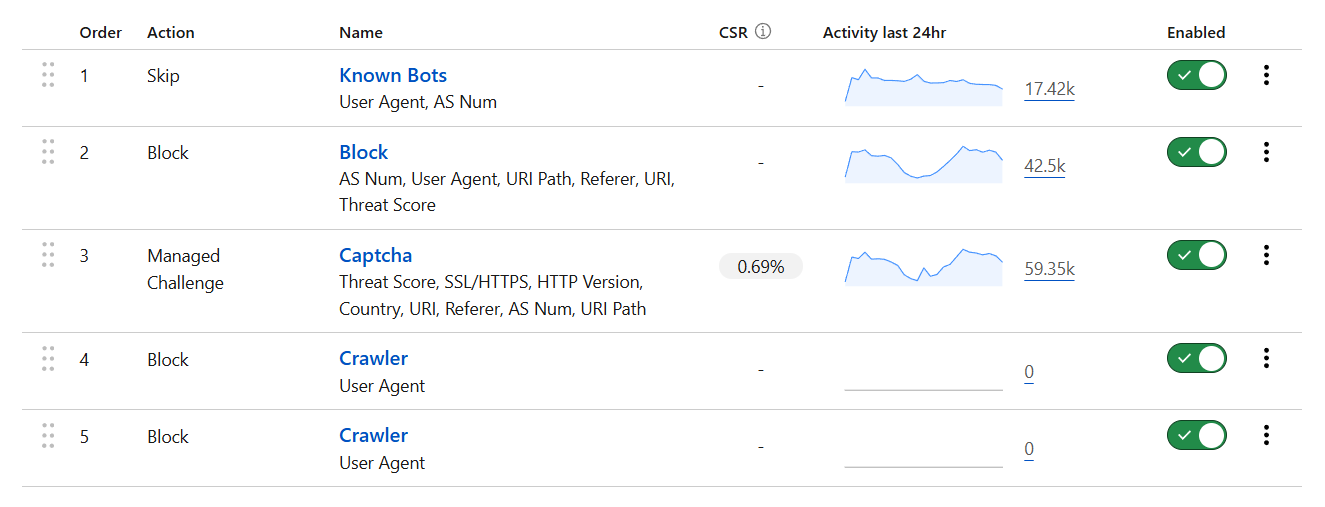Open the three-dot menu for Known Bots
Viewport: 1325px width, 507px height.
pyautogui.click(x=1266, y=75)
